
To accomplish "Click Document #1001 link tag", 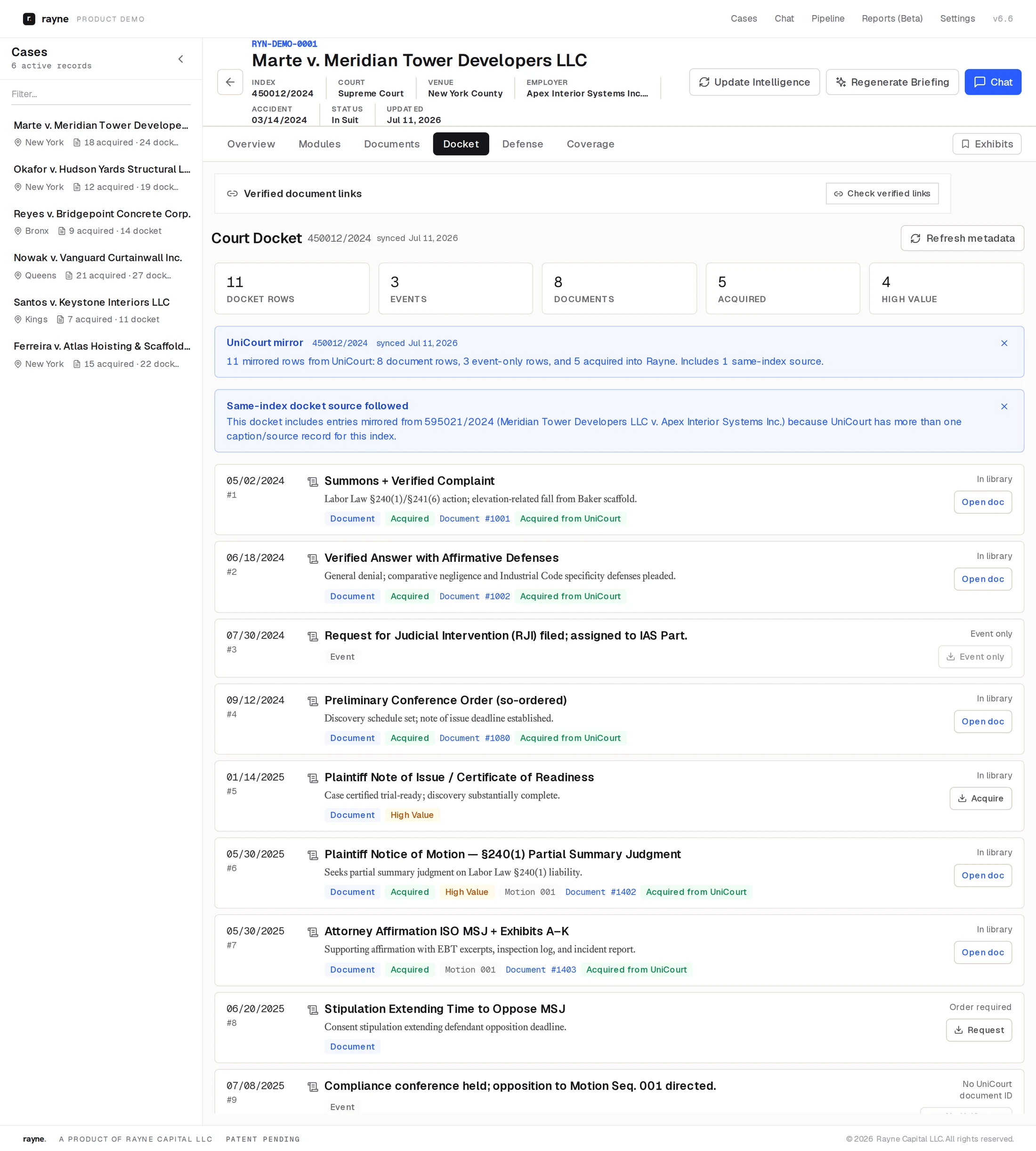I will pyautogui.click(x=474, y=519).
